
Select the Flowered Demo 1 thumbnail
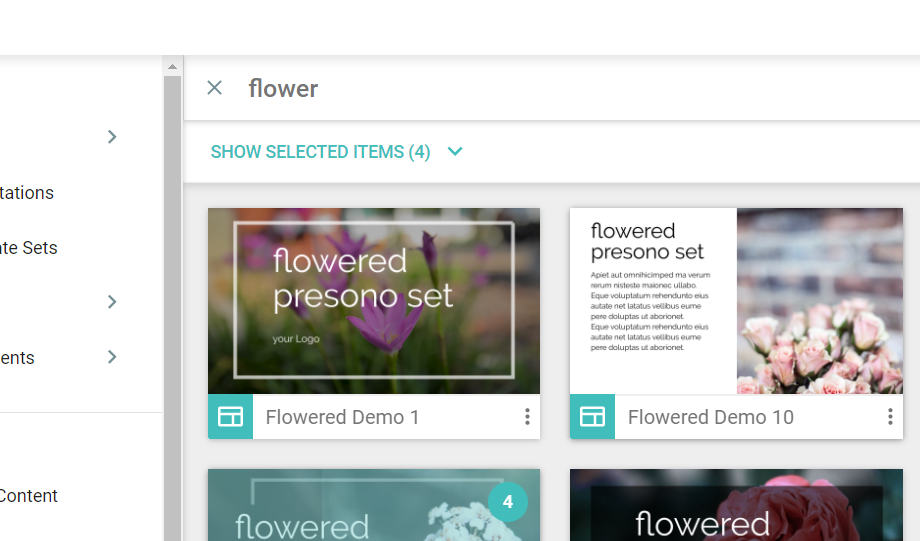pos(374,301)
